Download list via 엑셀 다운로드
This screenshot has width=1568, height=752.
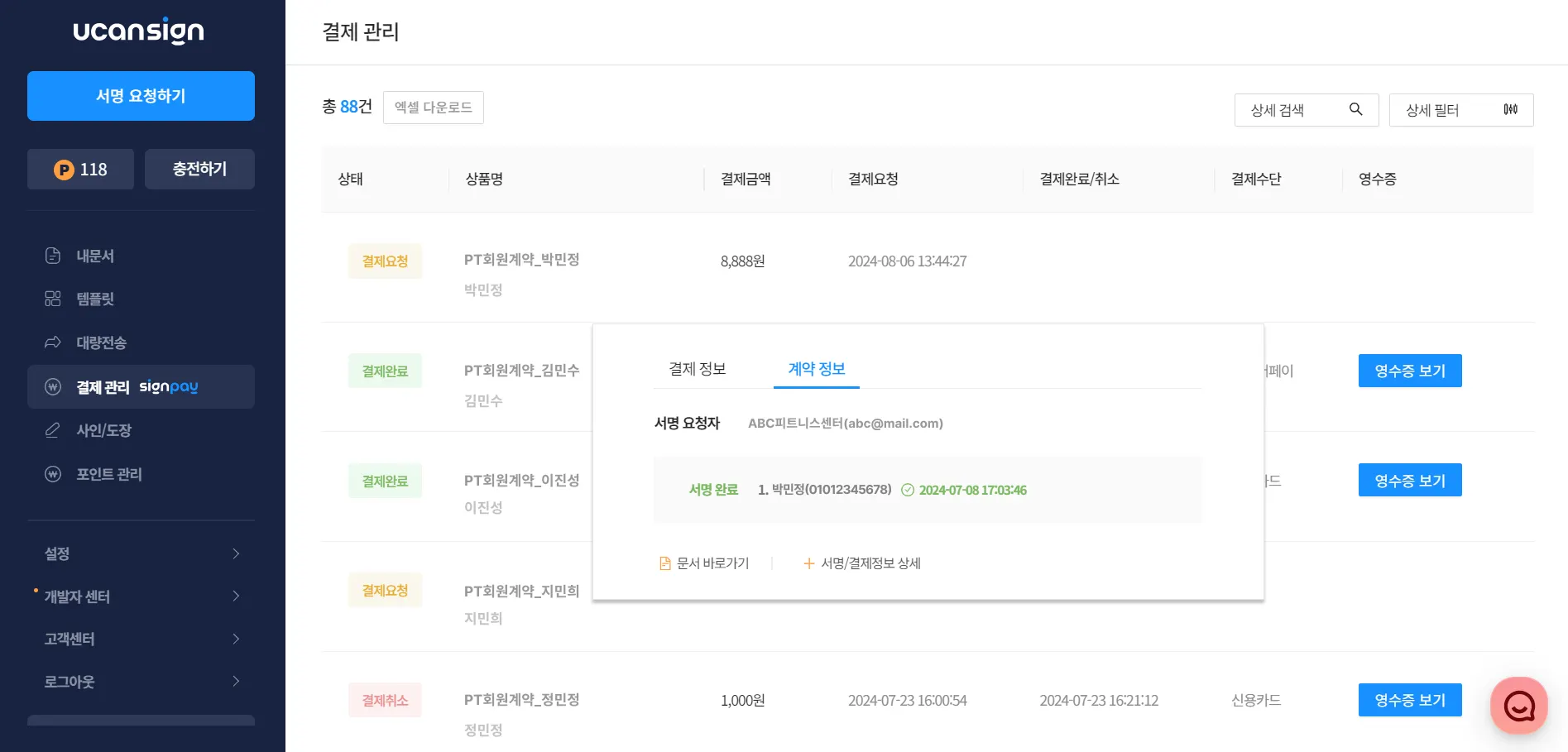tap(434, 108)
